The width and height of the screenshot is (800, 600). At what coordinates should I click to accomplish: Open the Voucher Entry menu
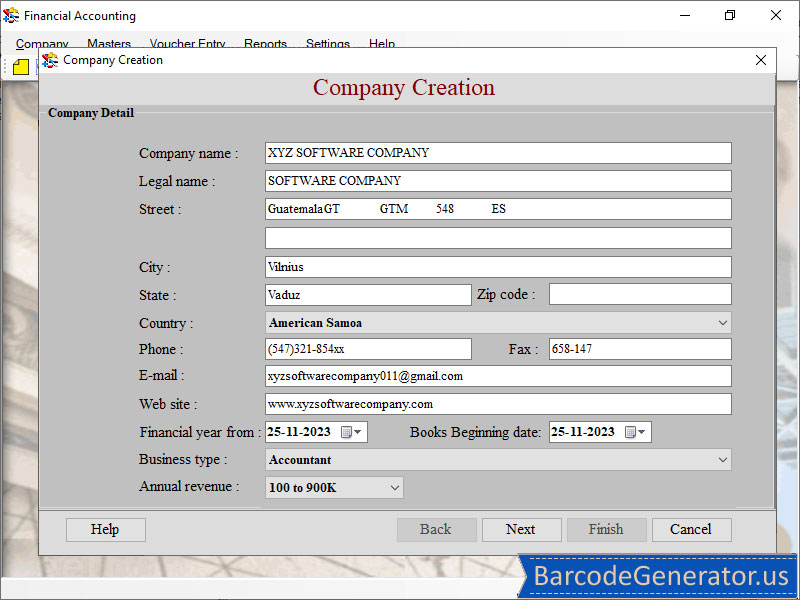pyautogui.click(x=187, y=44)
